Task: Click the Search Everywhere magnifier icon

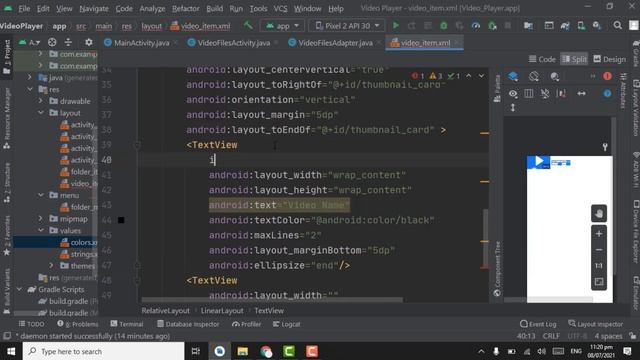Action: (x=618, y=25)
